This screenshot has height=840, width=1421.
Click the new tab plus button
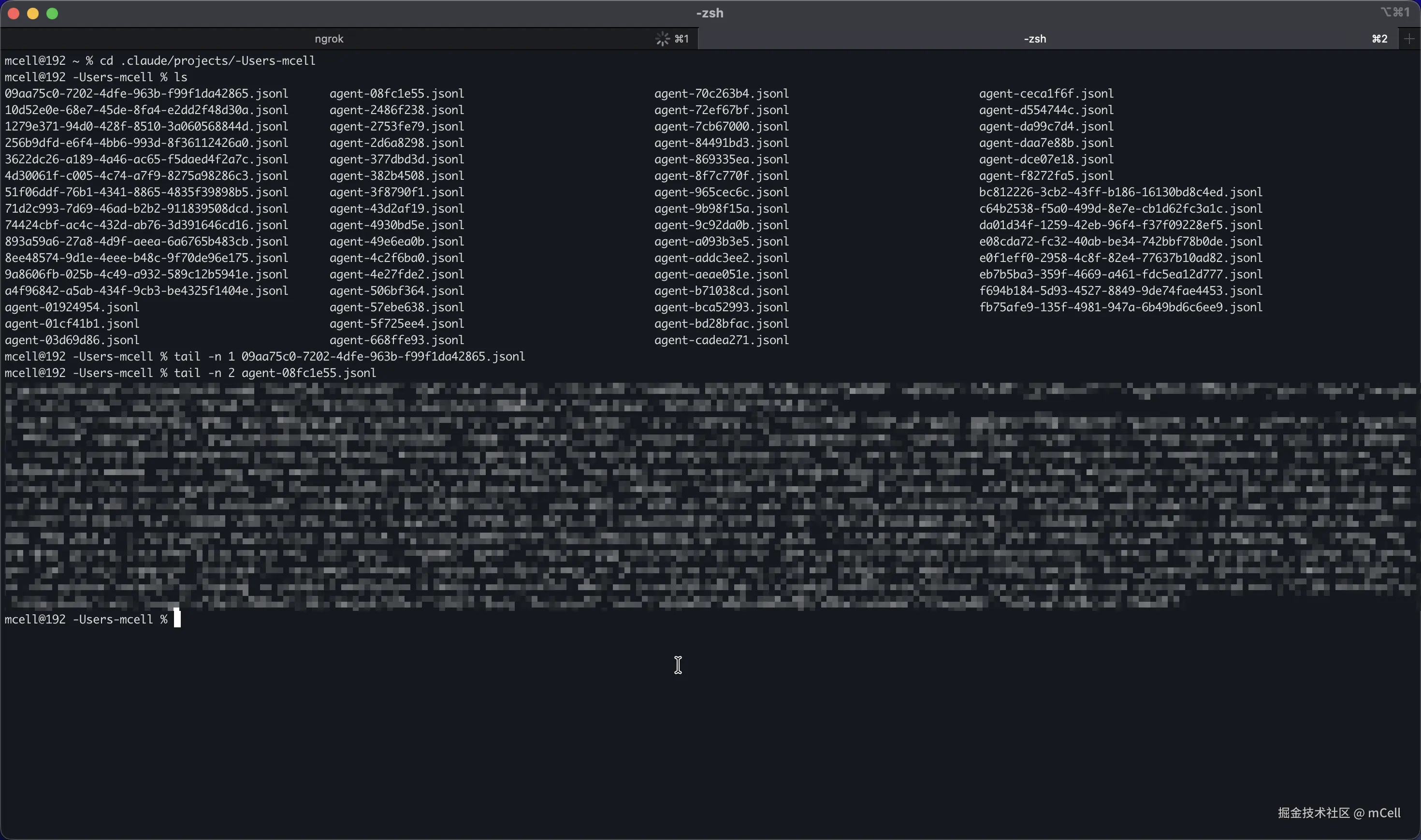1408,39
